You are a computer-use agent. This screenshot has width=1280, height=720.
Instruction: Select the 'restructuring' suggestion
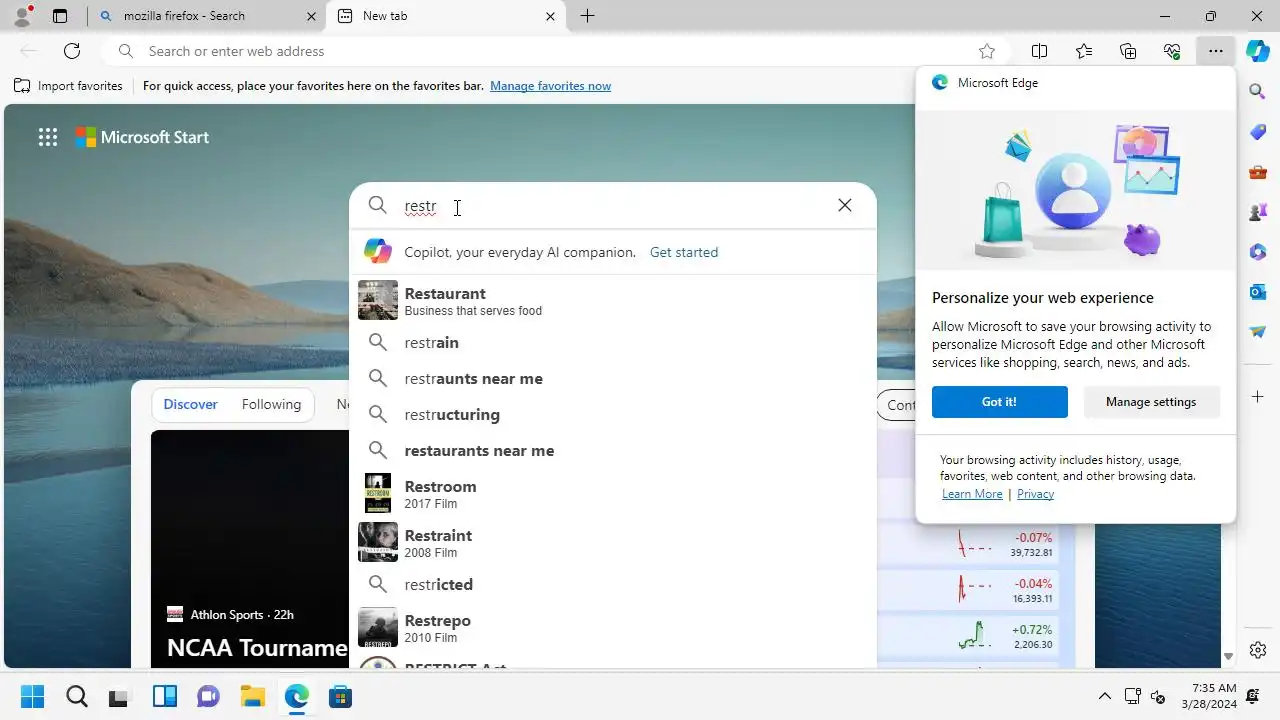(x=612, y=414)
